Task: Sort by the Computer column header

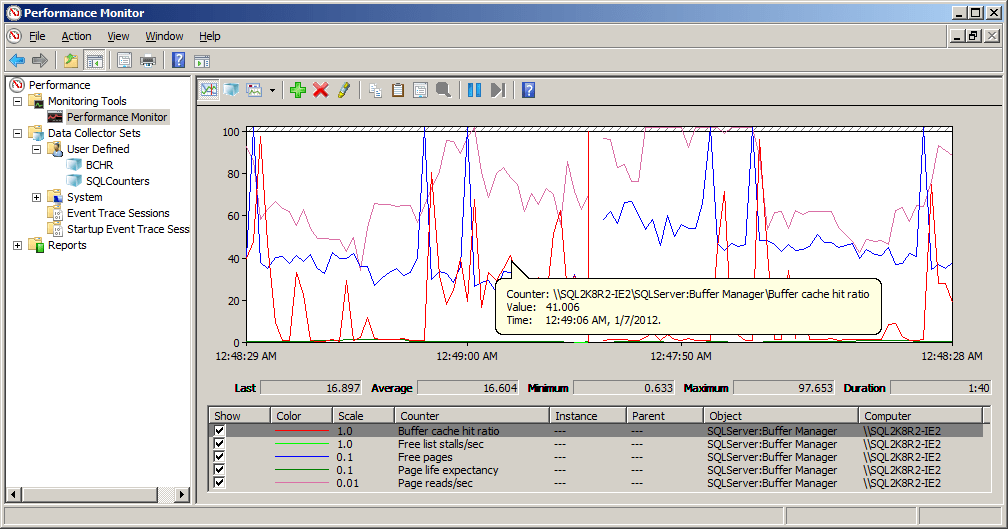Action: (x=921, y=416)
